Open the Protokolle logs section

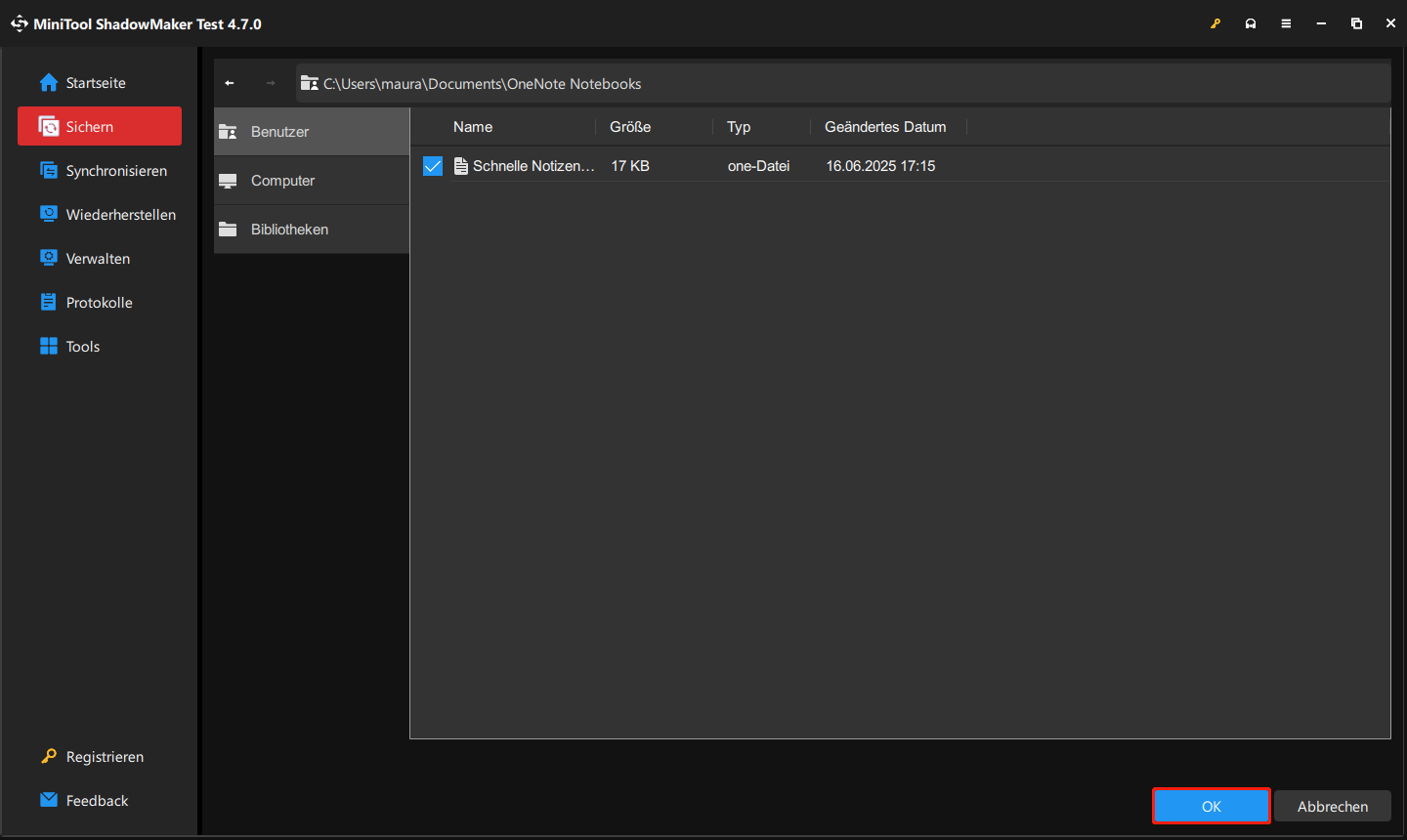click(100, 303)
